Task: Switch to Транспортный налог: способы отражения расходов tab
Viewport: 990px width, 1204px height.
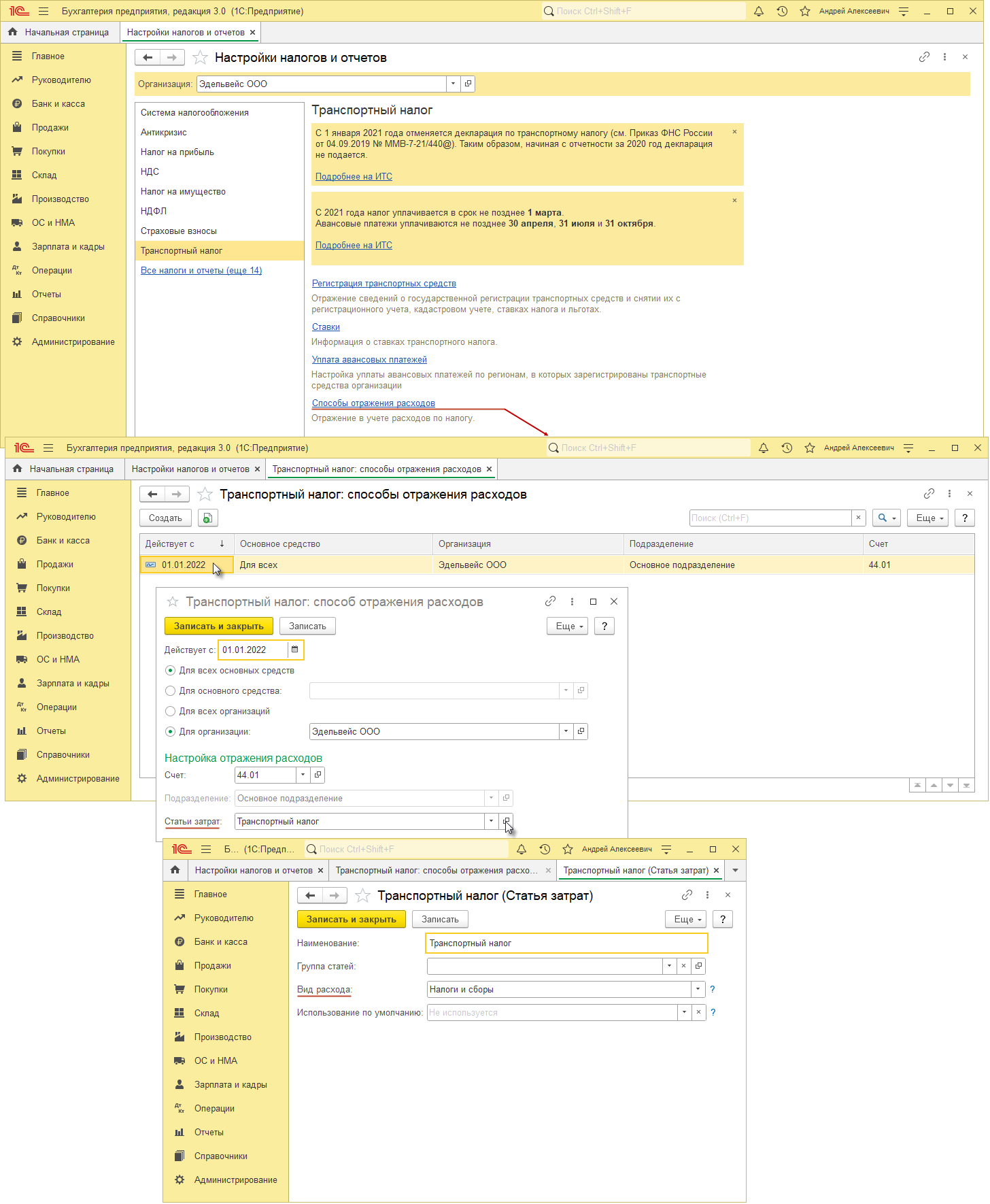Action: coord(377,469)
